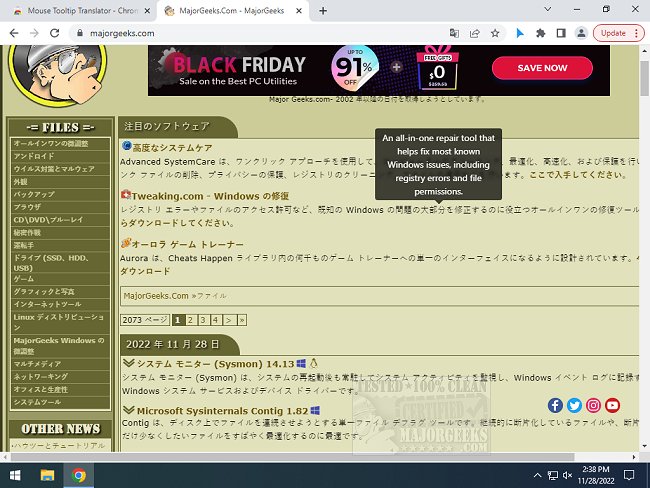The image size is (650, 488).
Task: Open MajorGeeks Facebook page icon
Action: [x=555, y=405]
